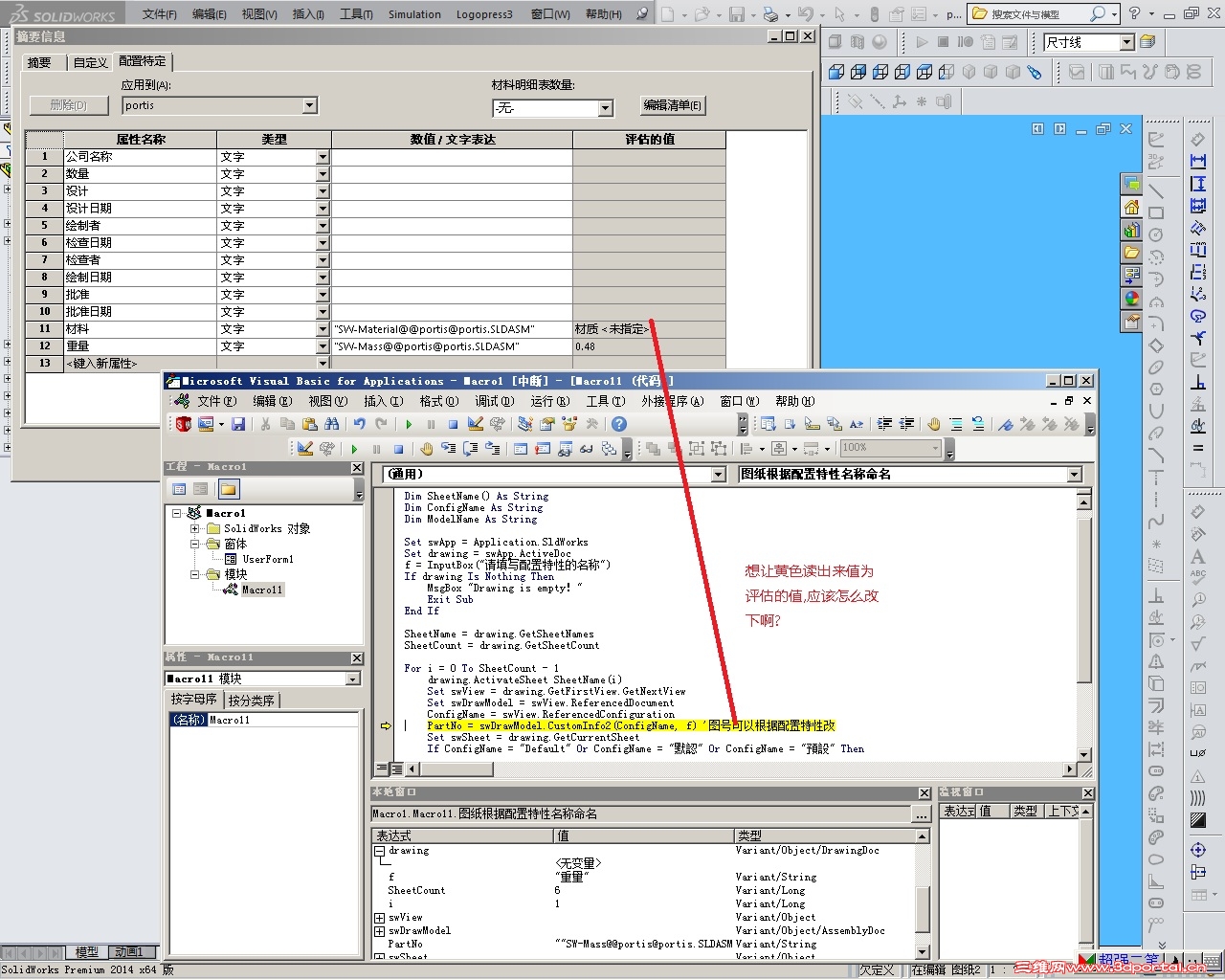Switch to the 按分类序 properties tab
This screenshot has width=1225, height=980.
pyautogui.click(x=252, y=701)
